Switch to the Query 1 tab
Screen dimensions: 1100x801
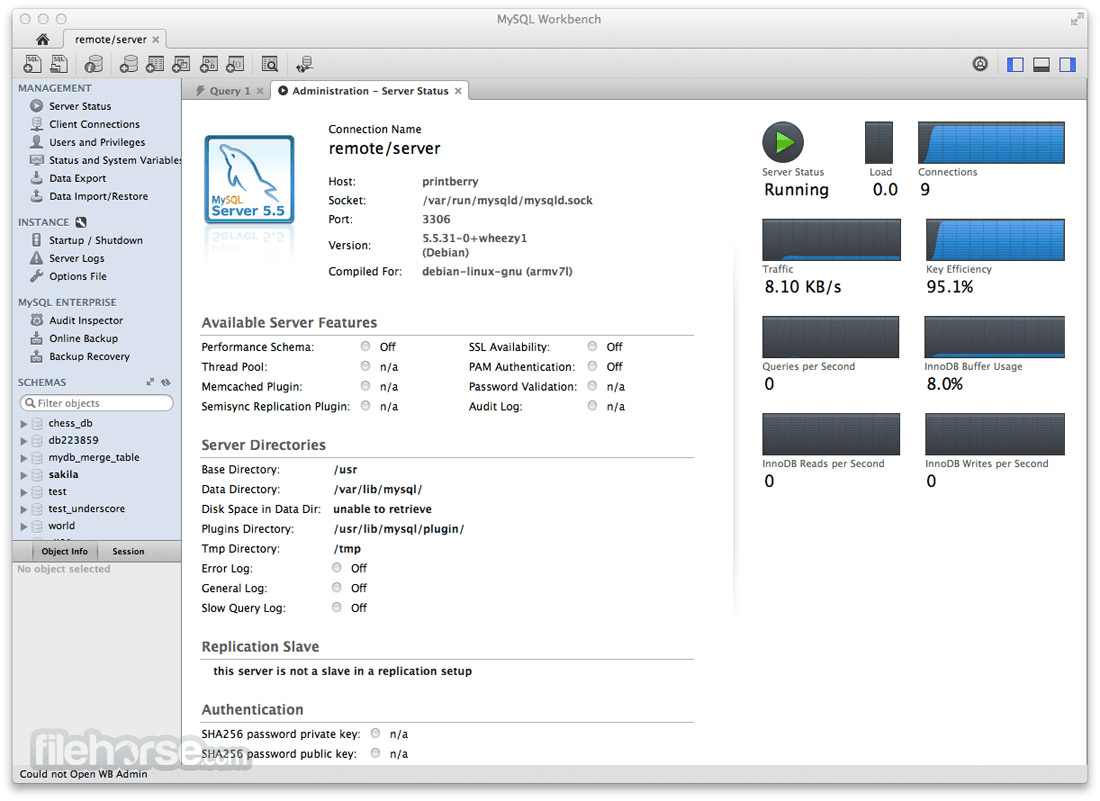pyautogui.click(x=227, y=90)
